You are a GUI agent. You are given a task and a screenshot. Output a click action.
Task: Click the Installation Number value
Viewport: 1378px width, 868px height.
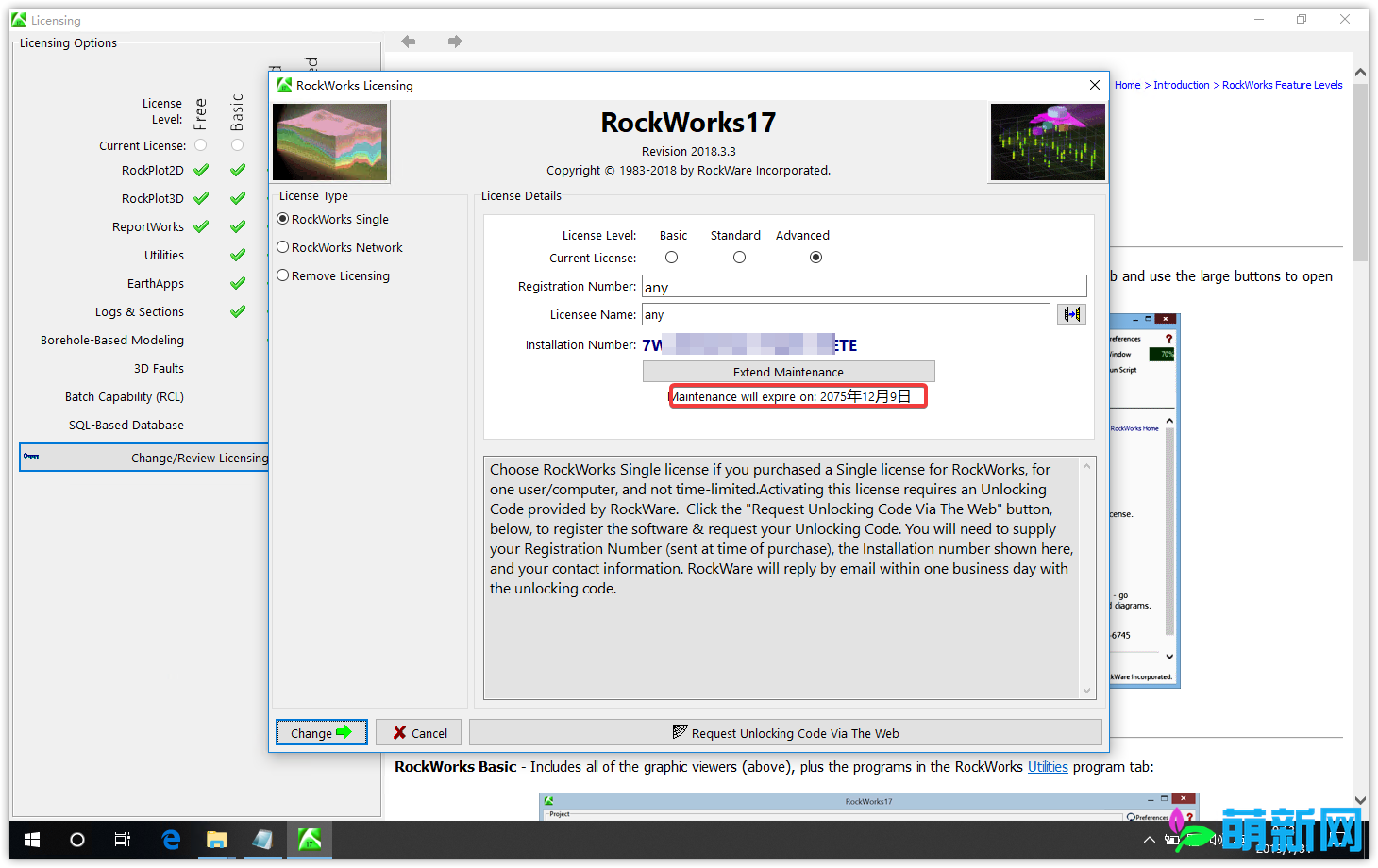click(x=749, y=345)
